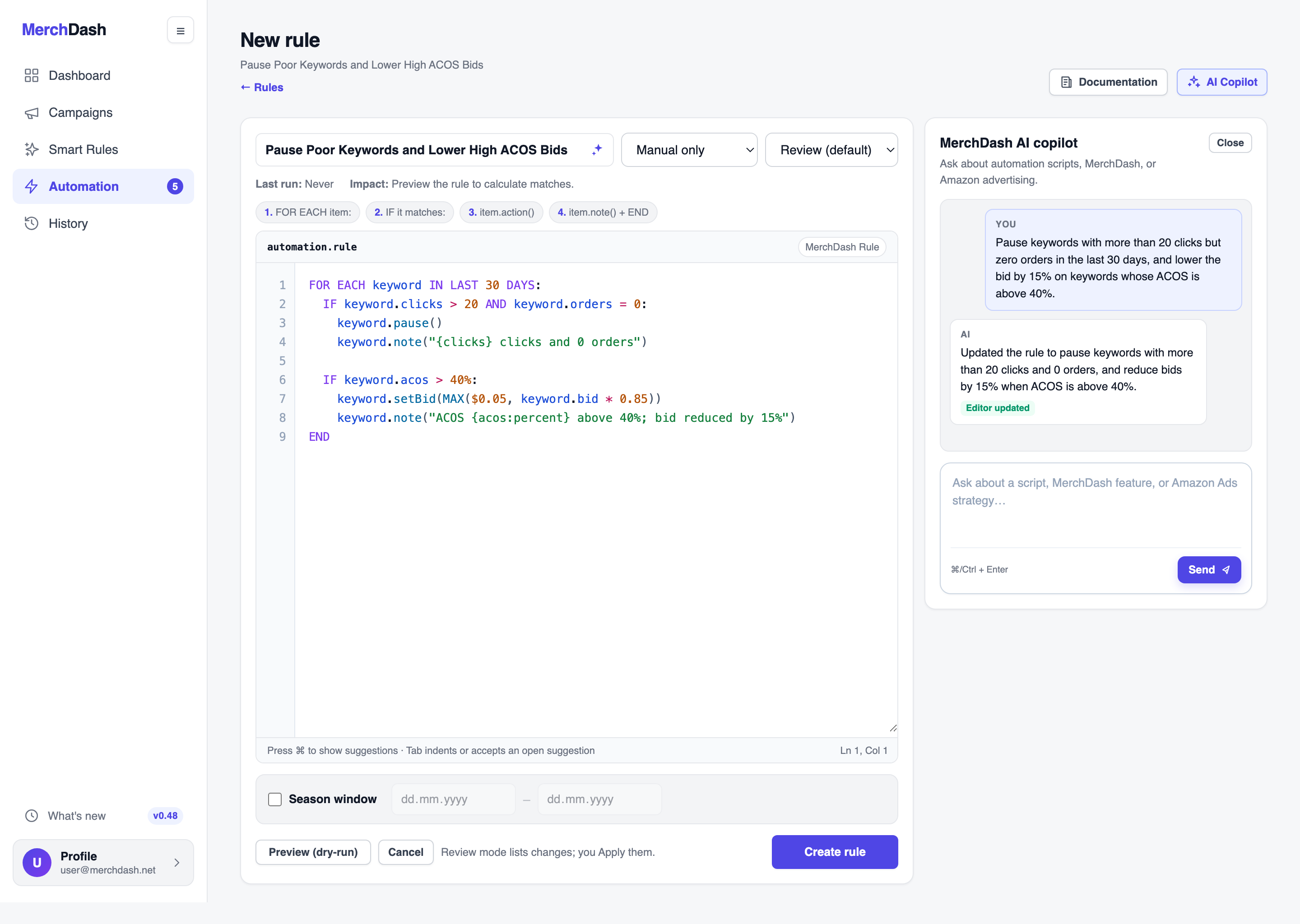Open What's new in sidebar
This screenshot has width=1300, height=924.
tap(103, 816)
